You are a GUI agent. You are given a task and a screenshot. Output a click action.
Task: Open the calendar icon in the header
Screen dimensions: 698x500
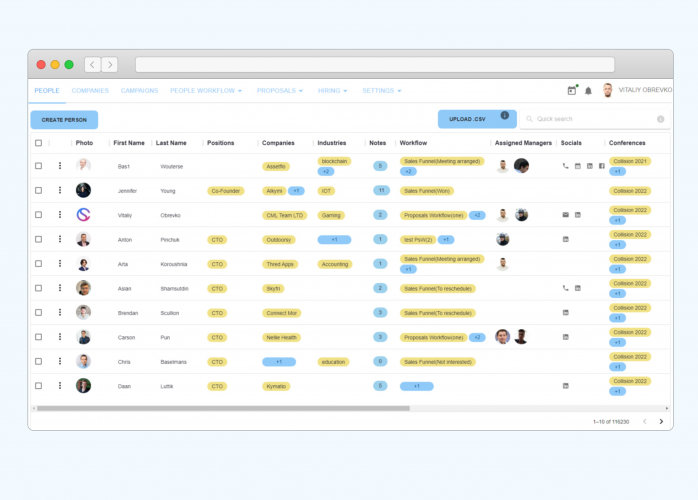coord(572,90)
